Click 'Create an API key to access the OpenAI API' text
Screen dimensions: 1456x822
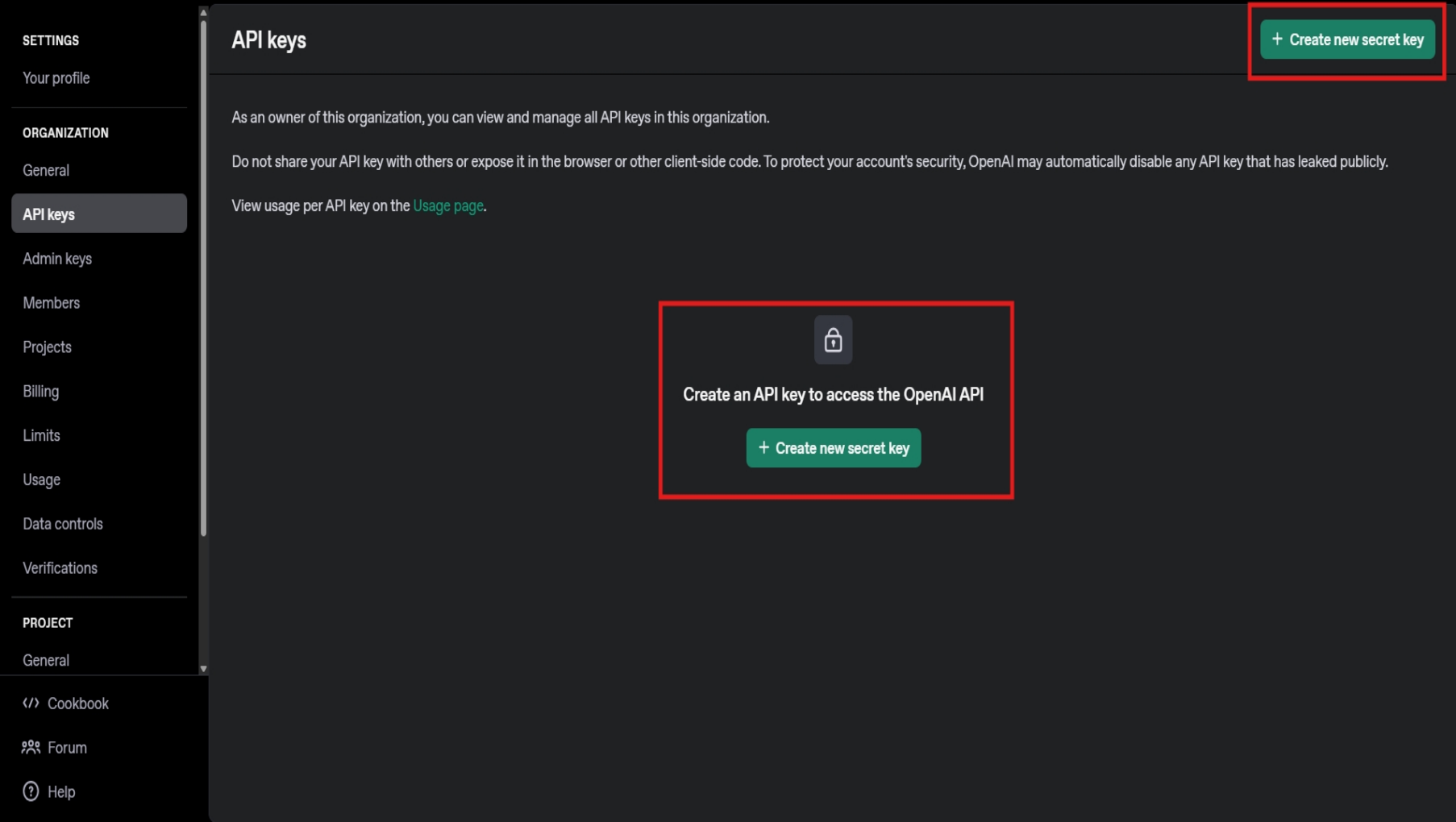[x=833, y=395]
